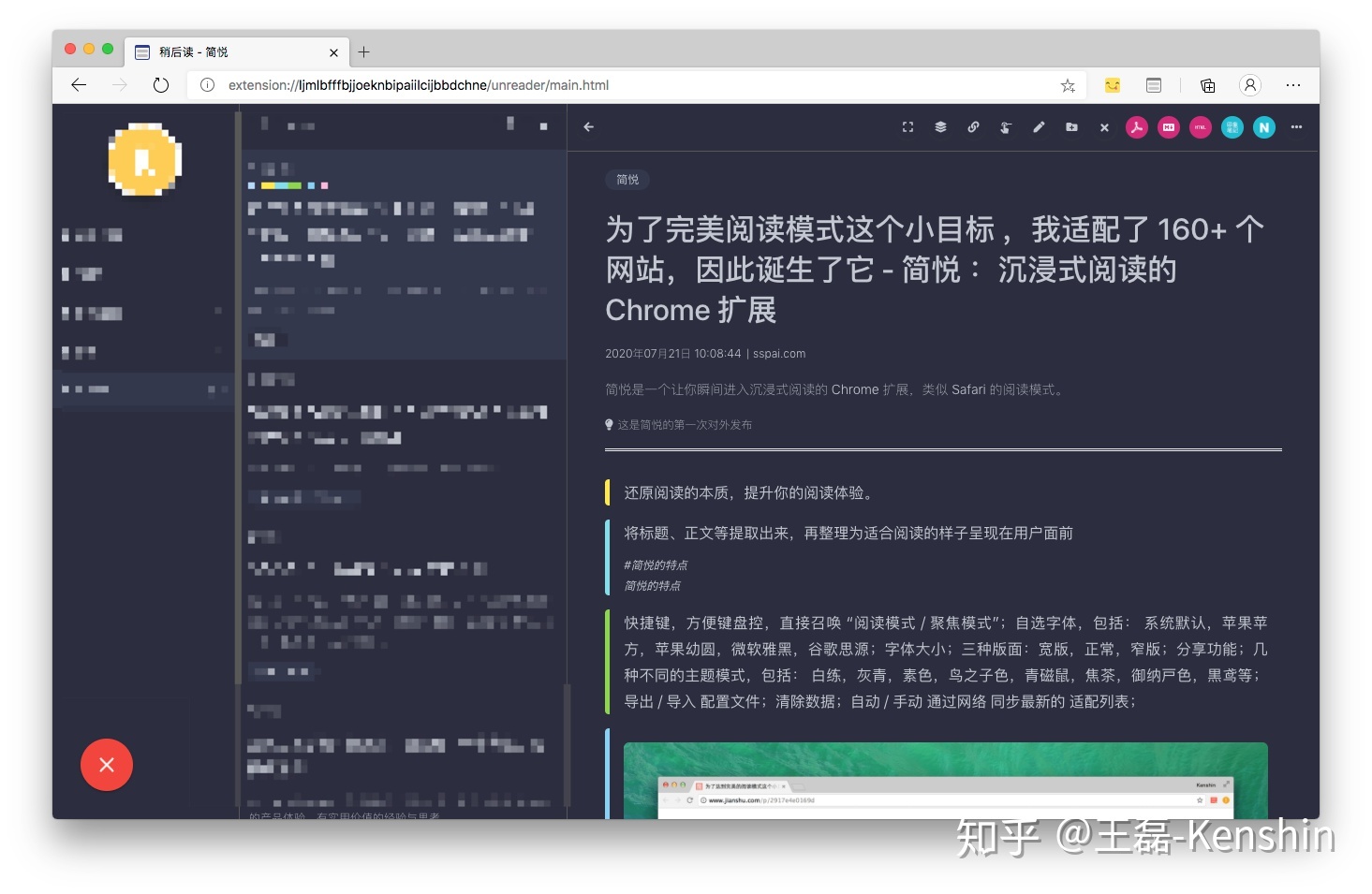Open a new browser tab with plus
The image size is (1372, 894).
pyautogui.click(x=364, y=52)
